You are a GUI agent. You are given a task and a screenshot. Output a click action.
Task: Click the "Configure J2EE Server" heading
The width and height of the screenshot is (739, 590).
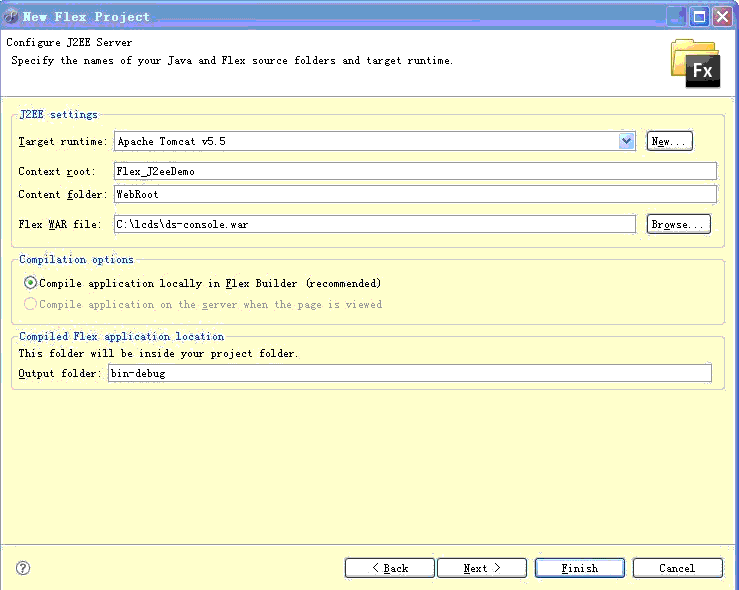coord(69,42)
